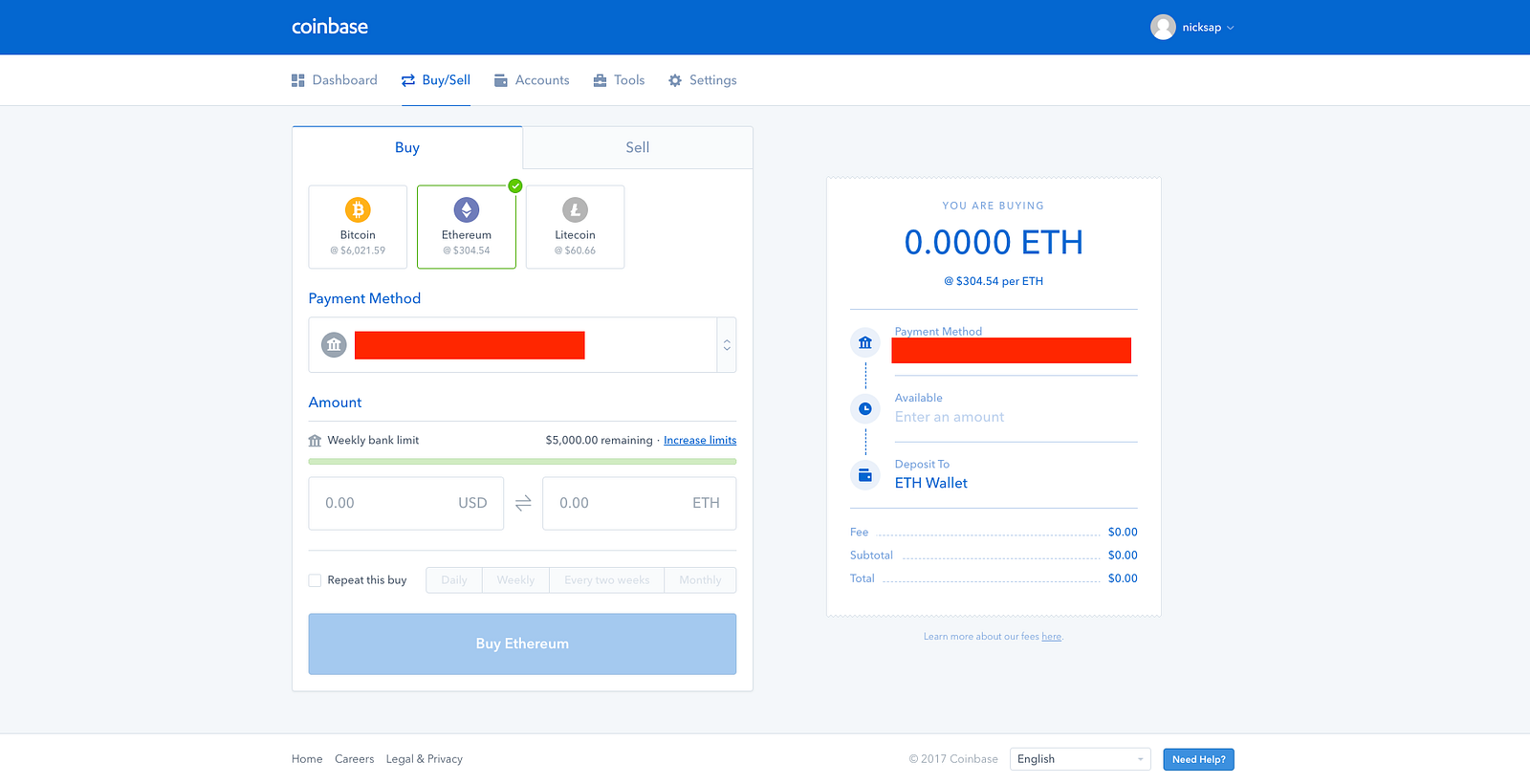Screen dimensions: 1530x784
Task: Click the © 2017 Coinbase copyright text
Action: pyautogui.click(x=953, y=759)
